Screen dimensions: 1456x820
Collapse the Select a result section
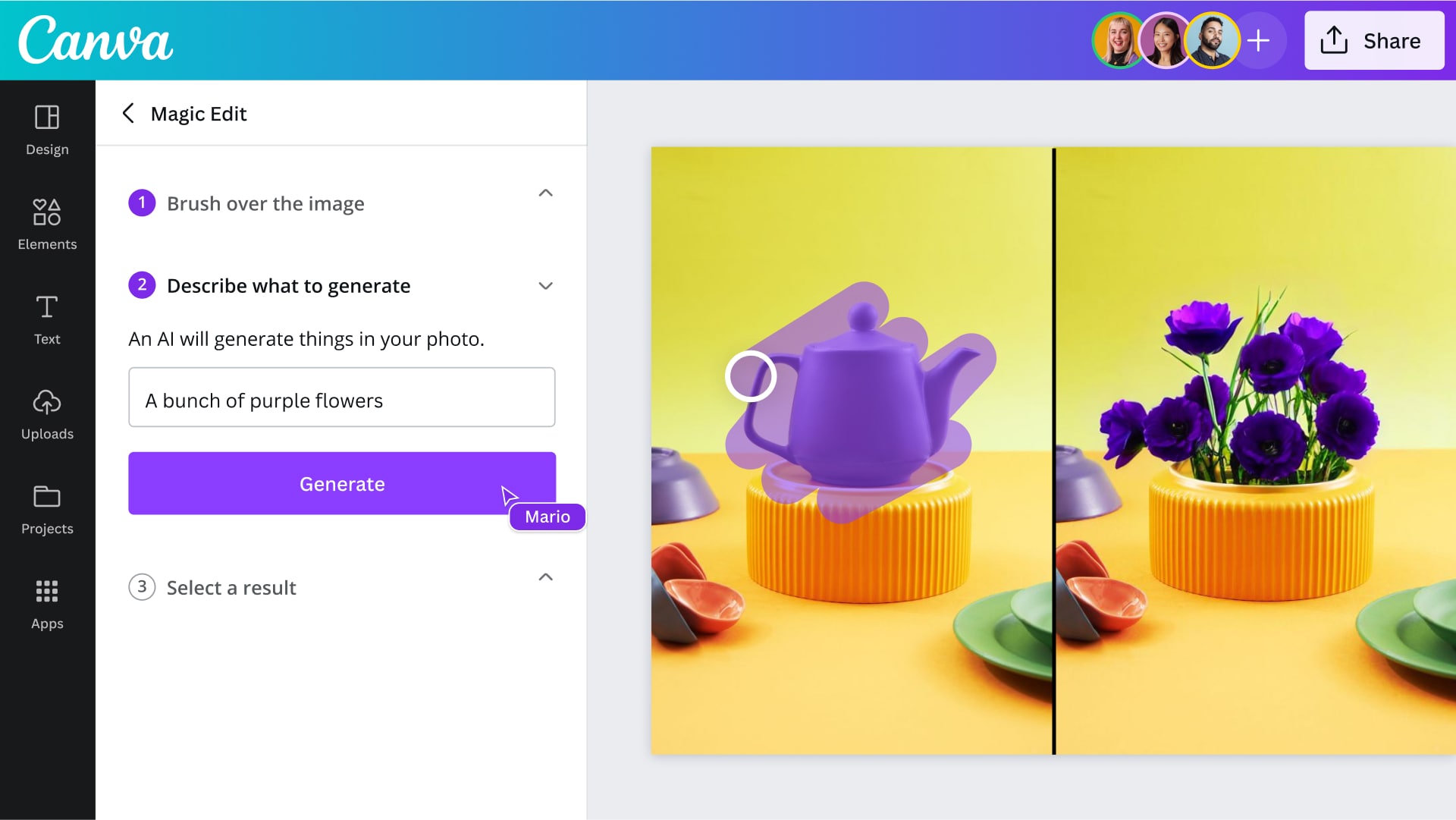pyautogui.click(x=547, y=578)
